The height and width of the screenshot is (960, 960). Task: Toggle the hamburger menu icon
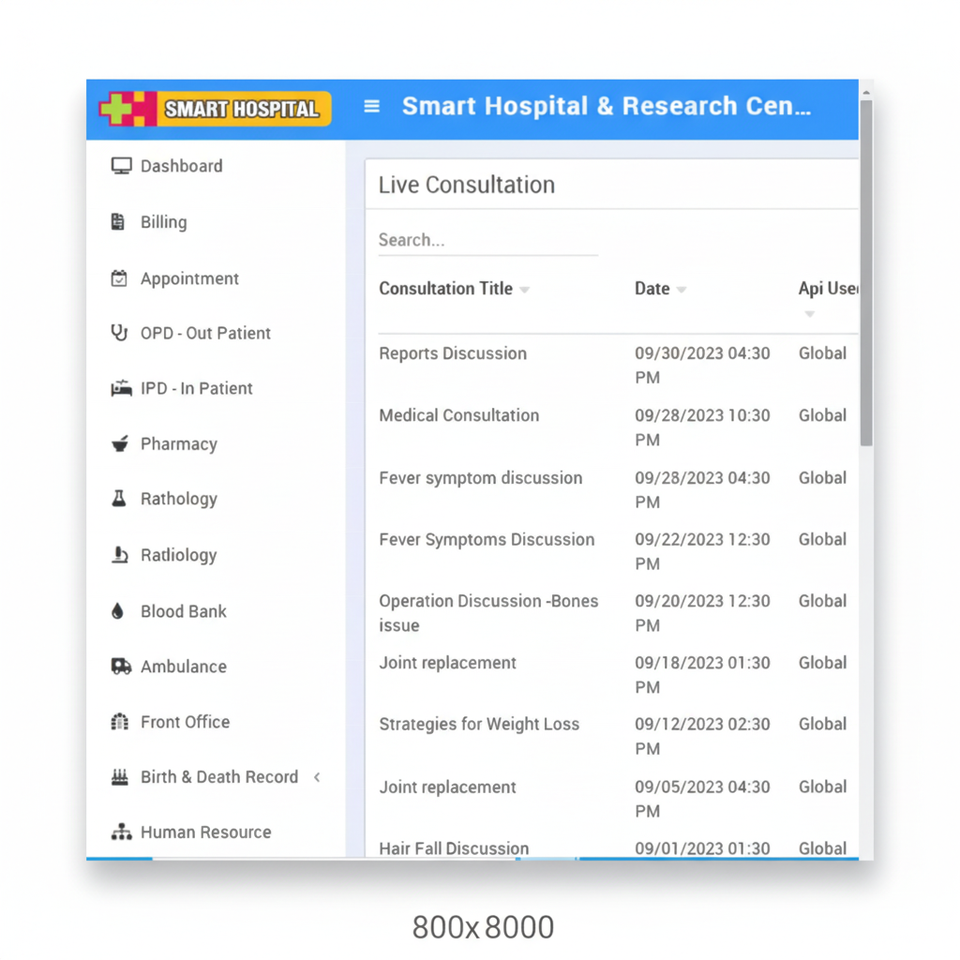(372, 107)
